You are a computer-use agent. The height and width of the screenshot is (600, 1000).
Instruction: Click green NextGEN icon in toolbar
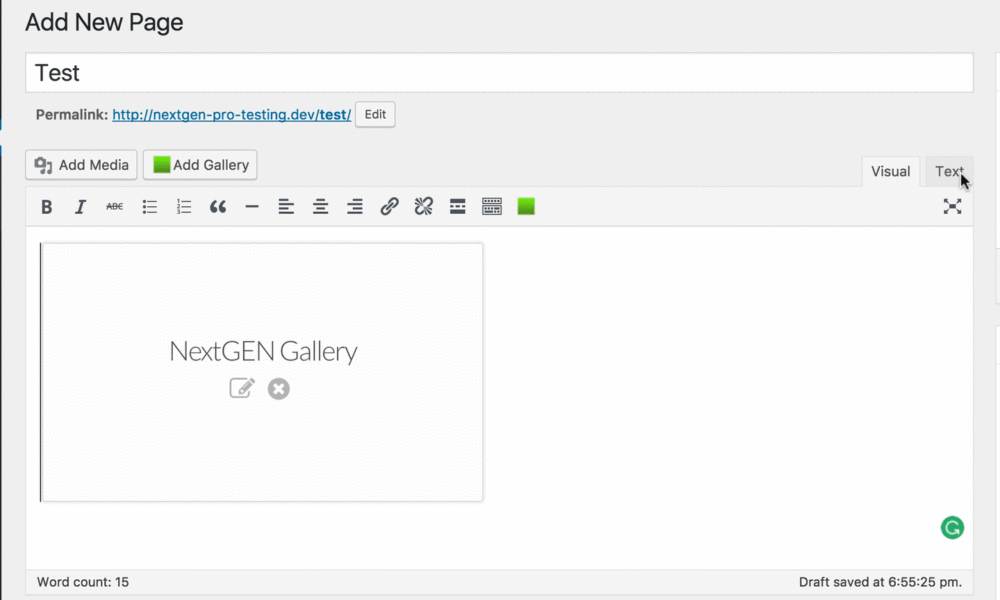[x=526, y=207]
